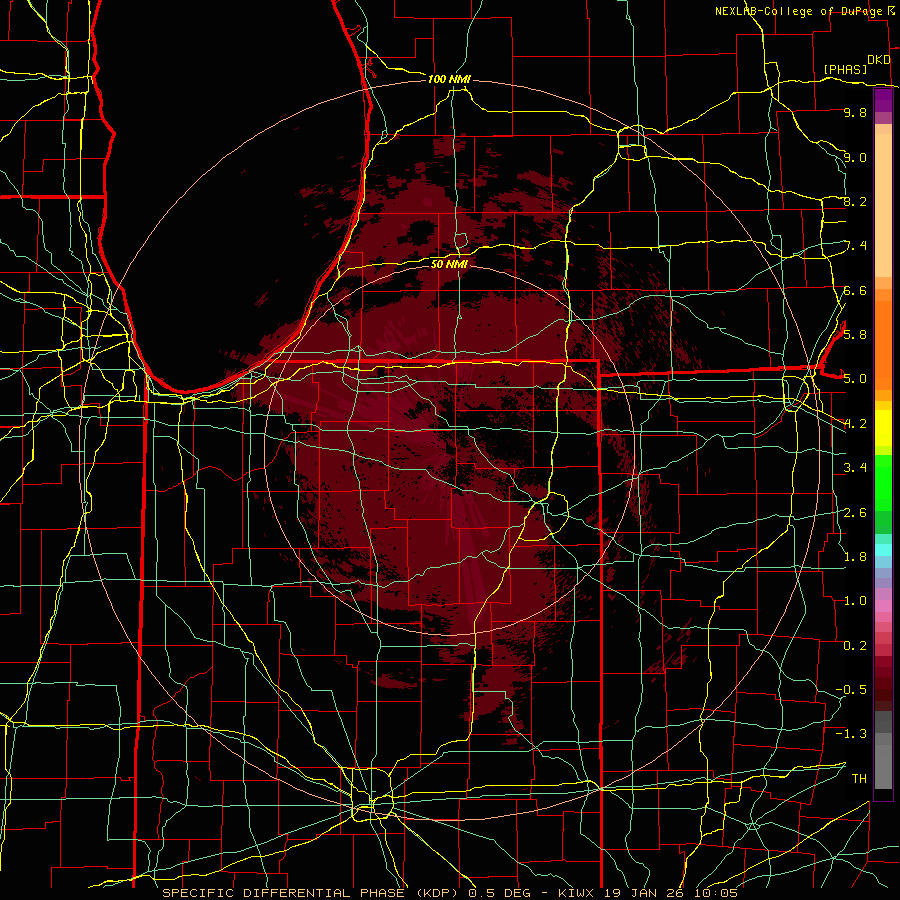Click the -0.5 value on the color scale
This screenshot has width=900, height=900.
point(851,689)
